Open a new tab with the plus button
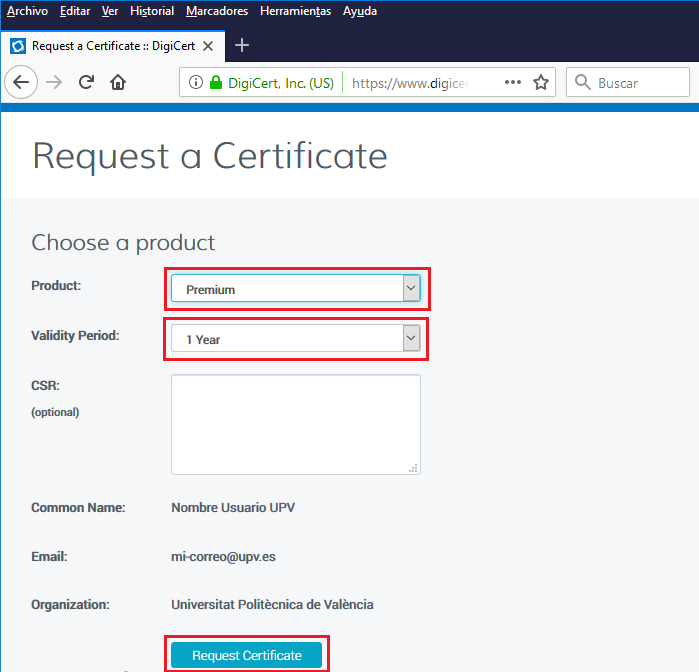Image resolution: width=699 pixels, height=672 pixels. [x=242, y=46]
